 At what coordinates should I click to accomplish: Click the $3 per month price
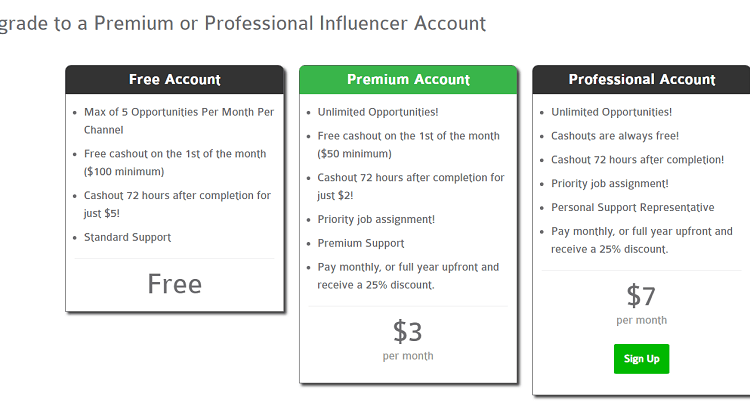(408, 339)
